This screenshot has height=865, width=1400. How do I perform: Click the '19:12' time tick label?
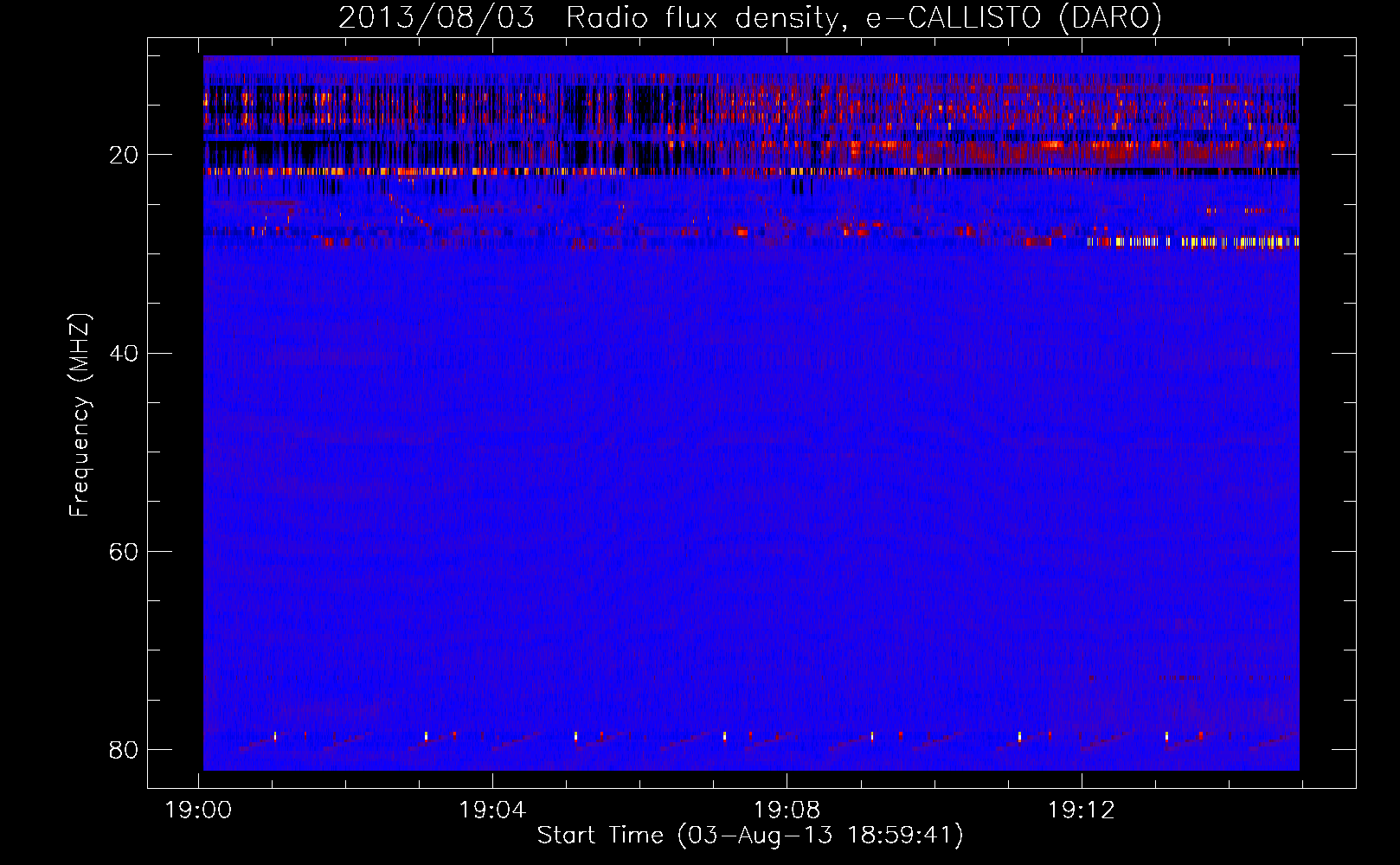click(x=1081, y=811)
